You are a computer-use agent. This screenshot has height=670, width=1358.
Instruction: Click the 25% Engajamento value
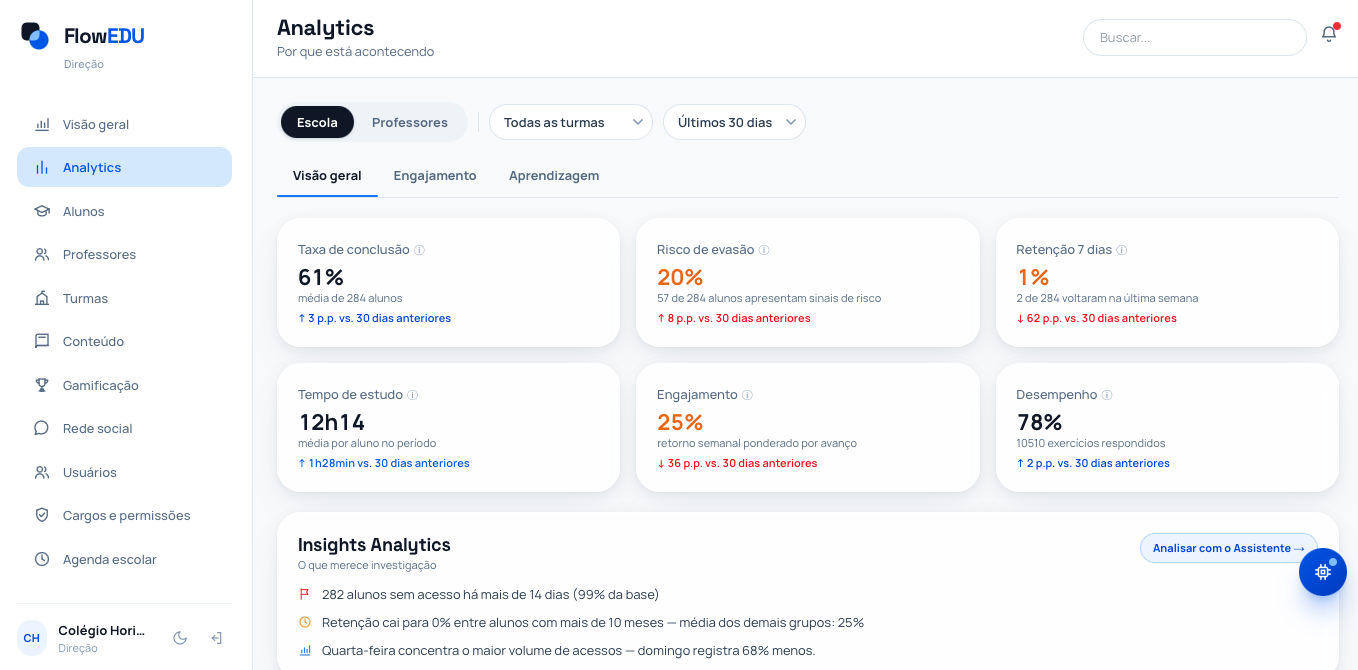point(680,422)
